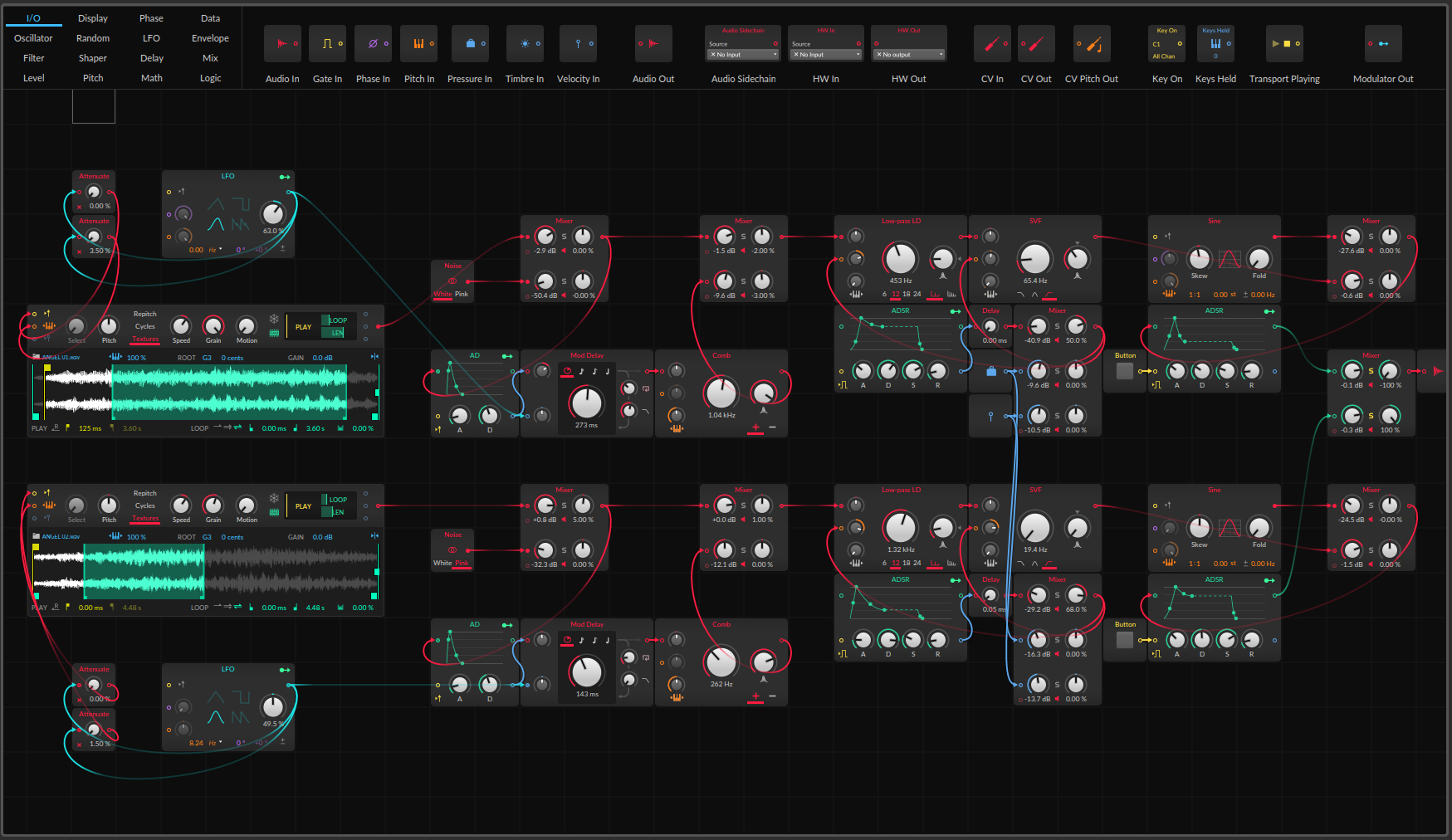Enable Cycles mode on top sampler
The image size is (1452, 840).
pyautogui.click(x=145, y=326)
